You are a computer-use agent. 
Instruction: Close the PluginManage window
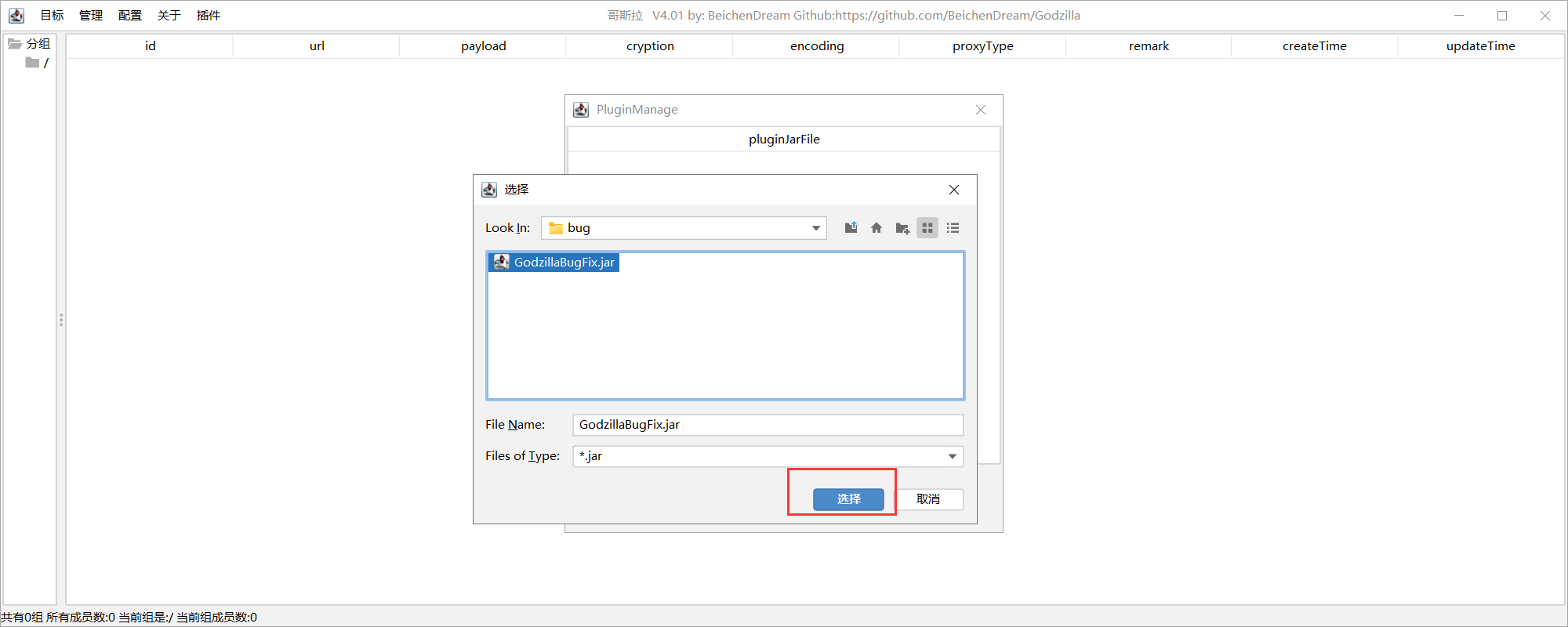click(981, 110)
